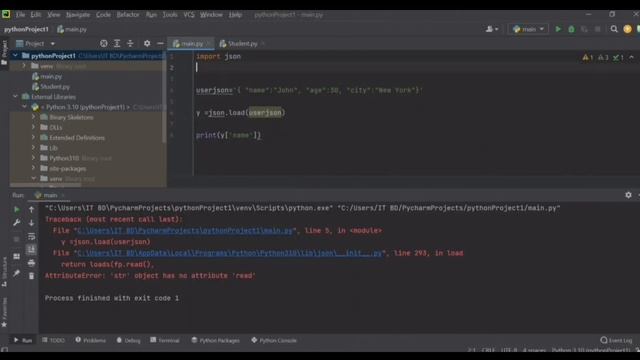Open Search Everywhere magnifier icon
Screen dimensions: 640x360
click(614, 29)
